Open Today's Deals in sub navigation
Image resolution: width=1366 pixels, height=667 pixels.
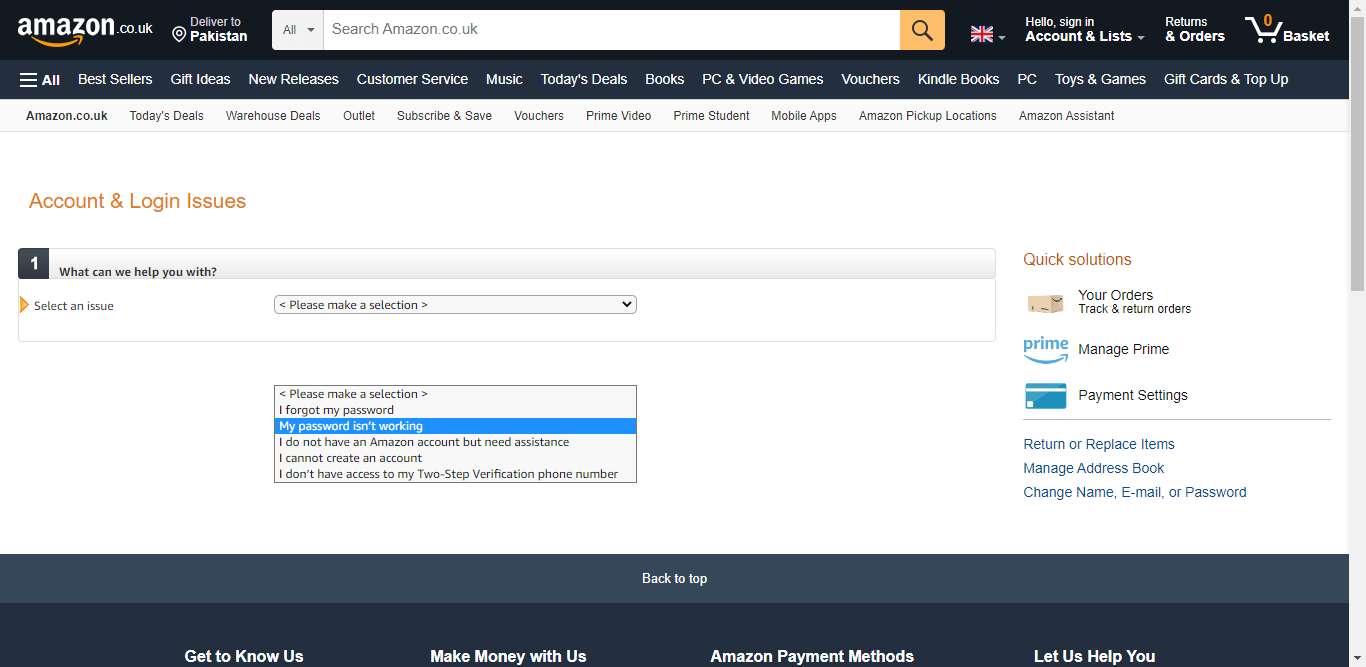tap(166, 116)
